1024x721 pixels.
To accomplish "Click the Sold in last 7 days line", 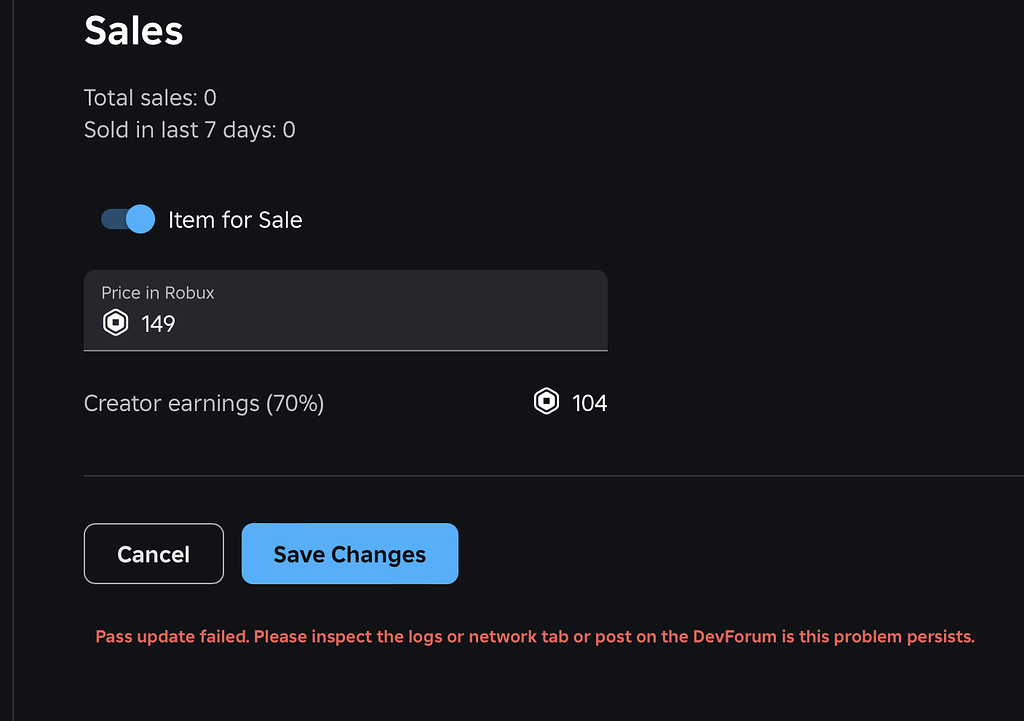I will [x=189, y=129].
